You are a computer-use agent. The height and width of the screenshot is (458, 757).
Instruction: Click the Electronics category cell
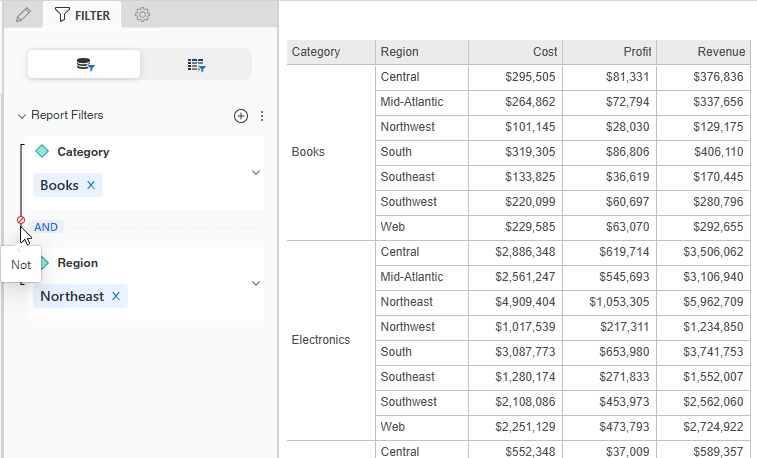point(321,340)
